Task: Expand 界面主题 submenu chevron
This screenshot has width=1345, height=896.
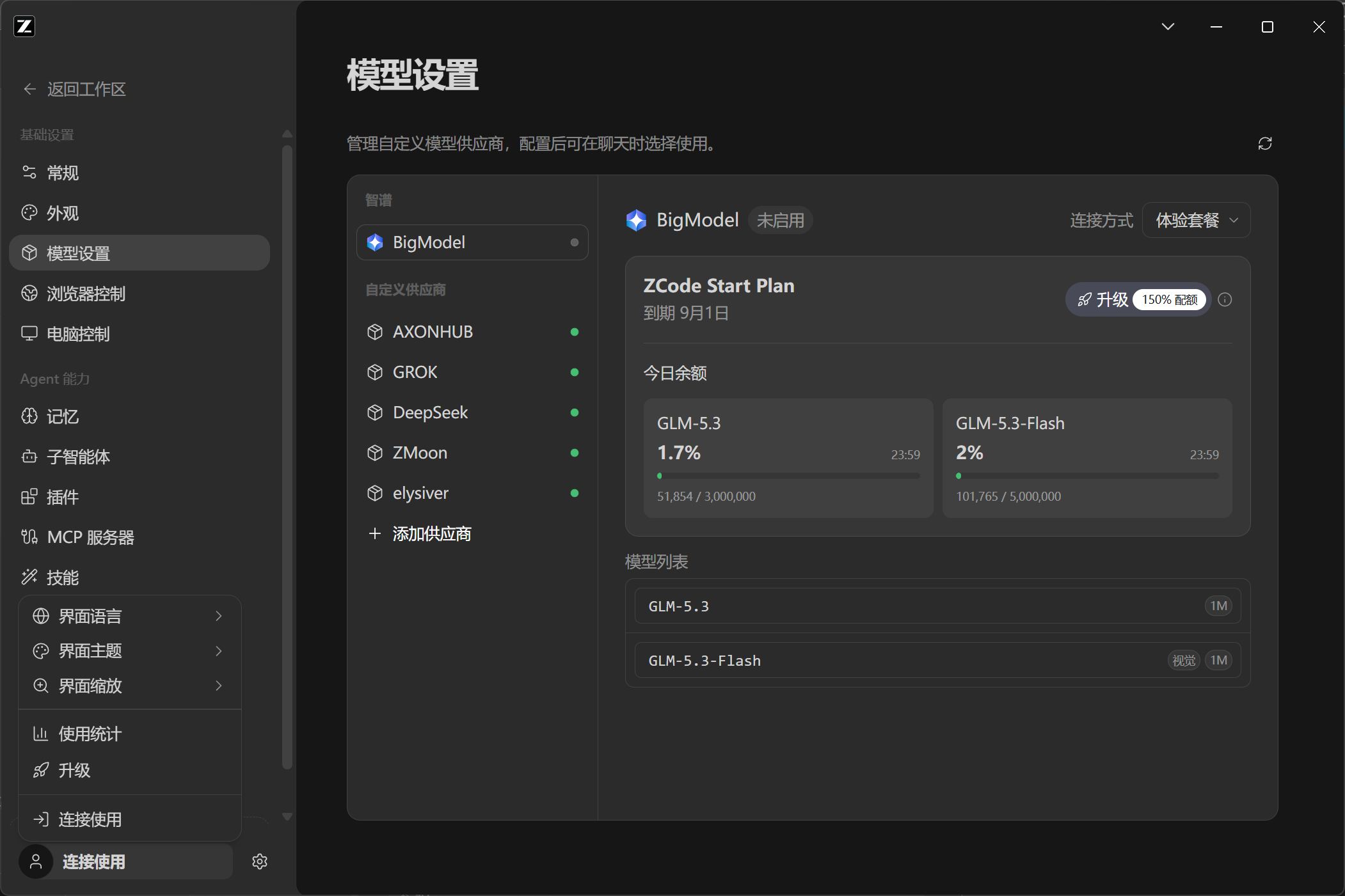Action: point(219,651)
